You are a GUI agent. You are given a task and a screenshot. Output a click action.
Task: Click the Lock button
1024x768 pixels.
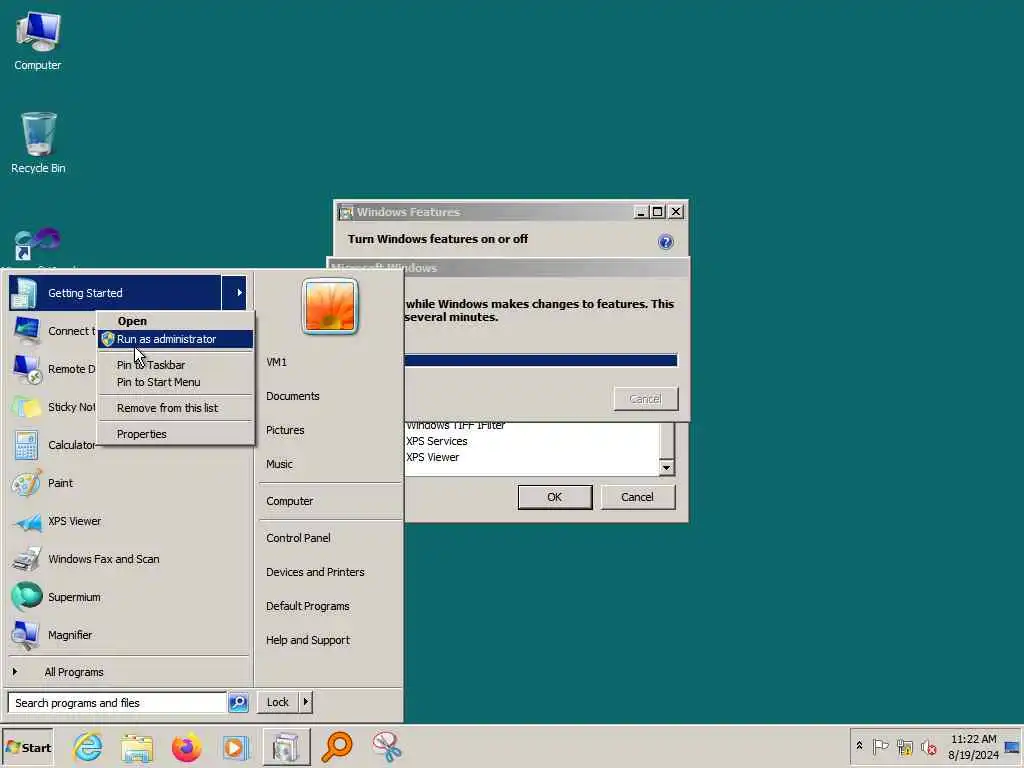(x=278, y=702)
